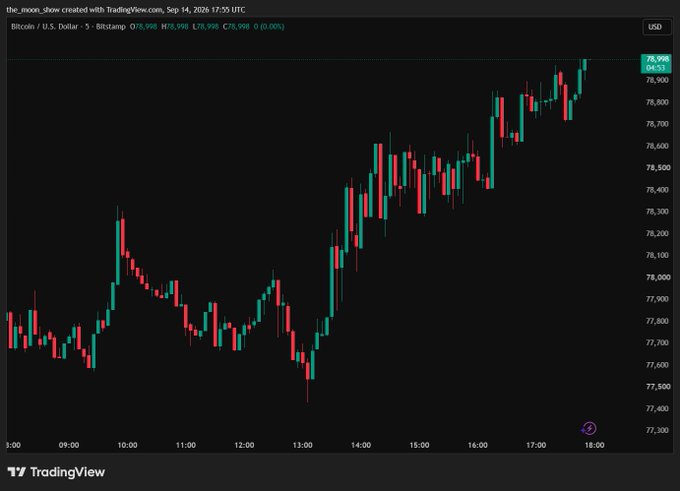
Task: Click the USD currency button
Action: pos(657,27)
